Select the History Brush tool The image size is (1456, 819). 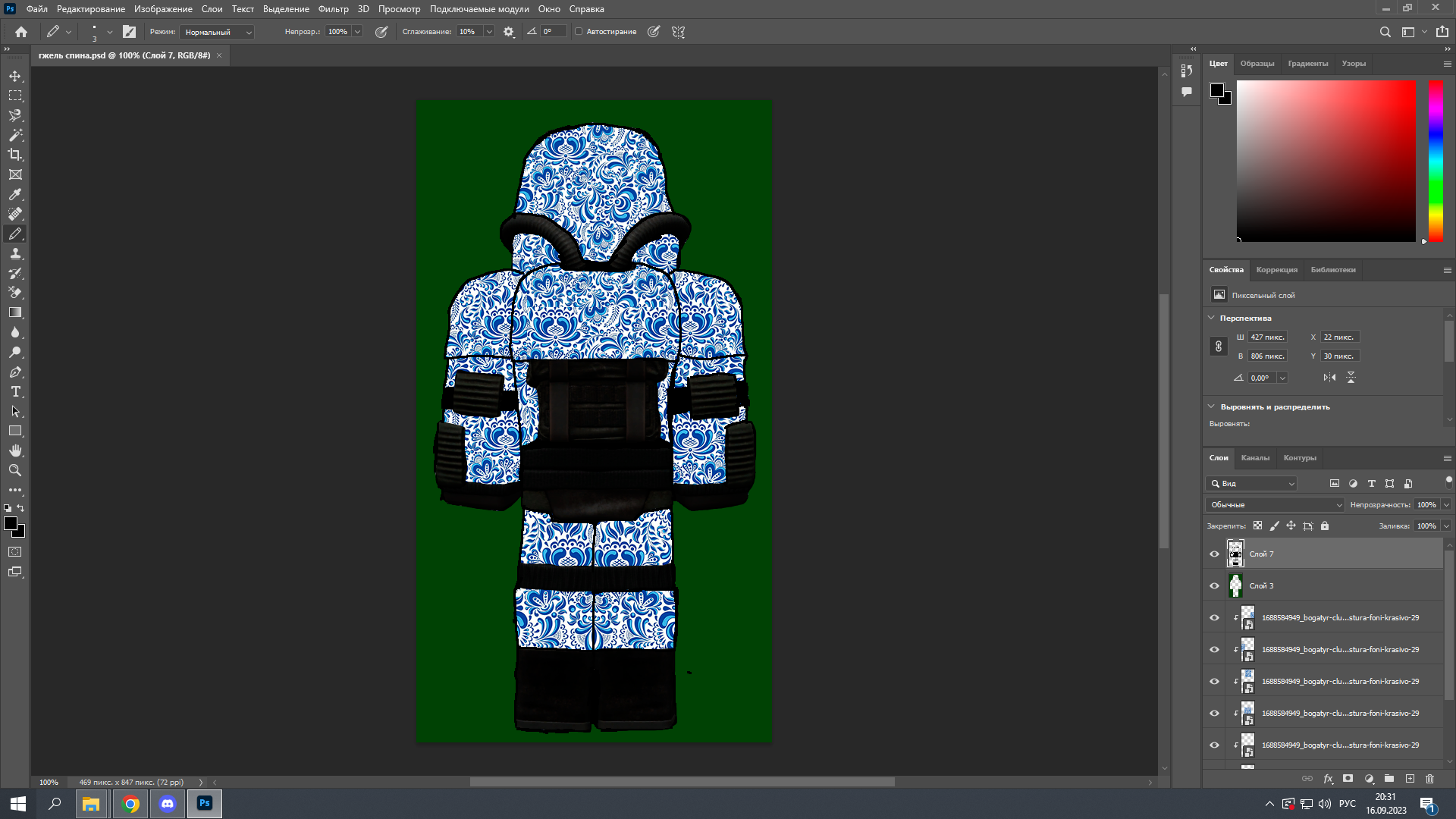point(15,273)
